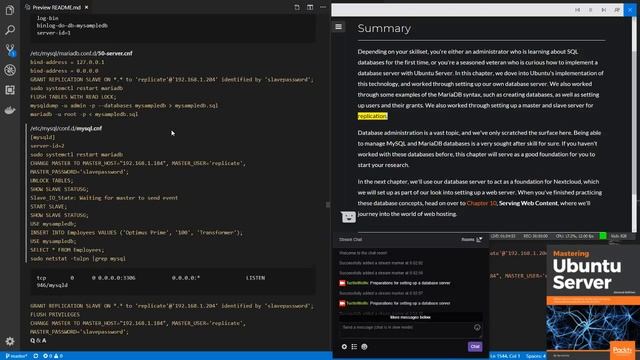640x360 pixels.
Task: Click the pause control in reader toolbar
Action: tap(590, 10)
